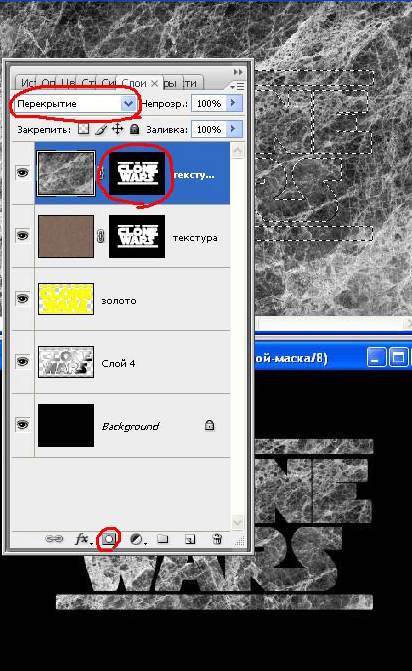Select the Clone Wars mask of top layer
Screen dimensions: 412x671
tap(137, 173)
